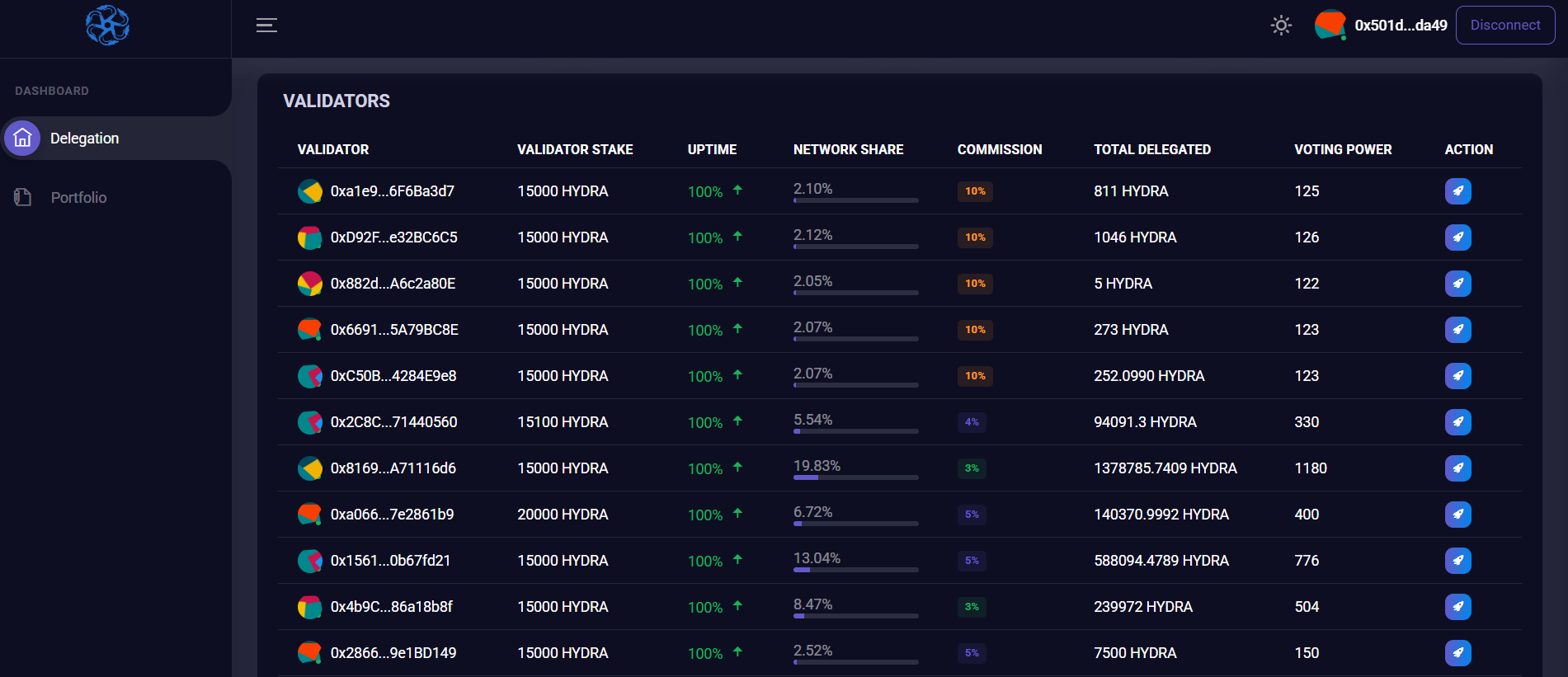Viewport: 1568px width, 677px height.
Task: Click the rocket action for 0x2866...9e1BD149
Action: click(1458, 653)
